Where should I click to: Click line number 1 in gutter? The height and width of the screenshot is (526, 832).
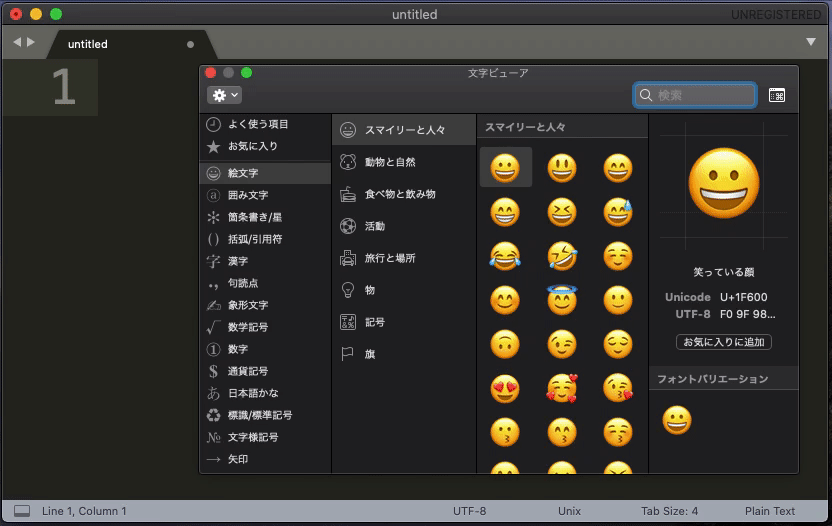click(64, 88)
